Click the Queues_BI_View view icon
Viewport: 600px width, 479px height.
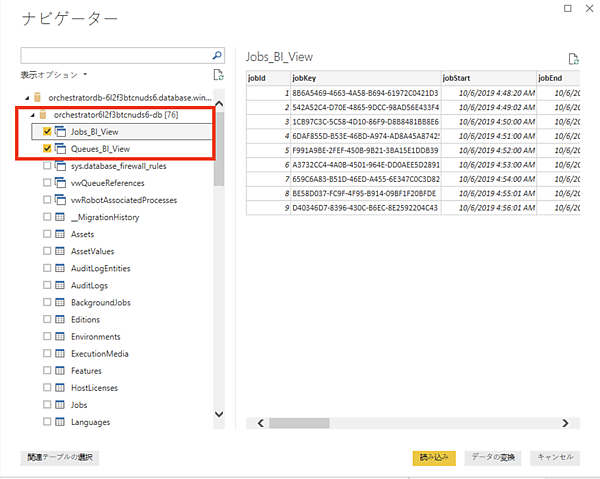tap(61, 149)
